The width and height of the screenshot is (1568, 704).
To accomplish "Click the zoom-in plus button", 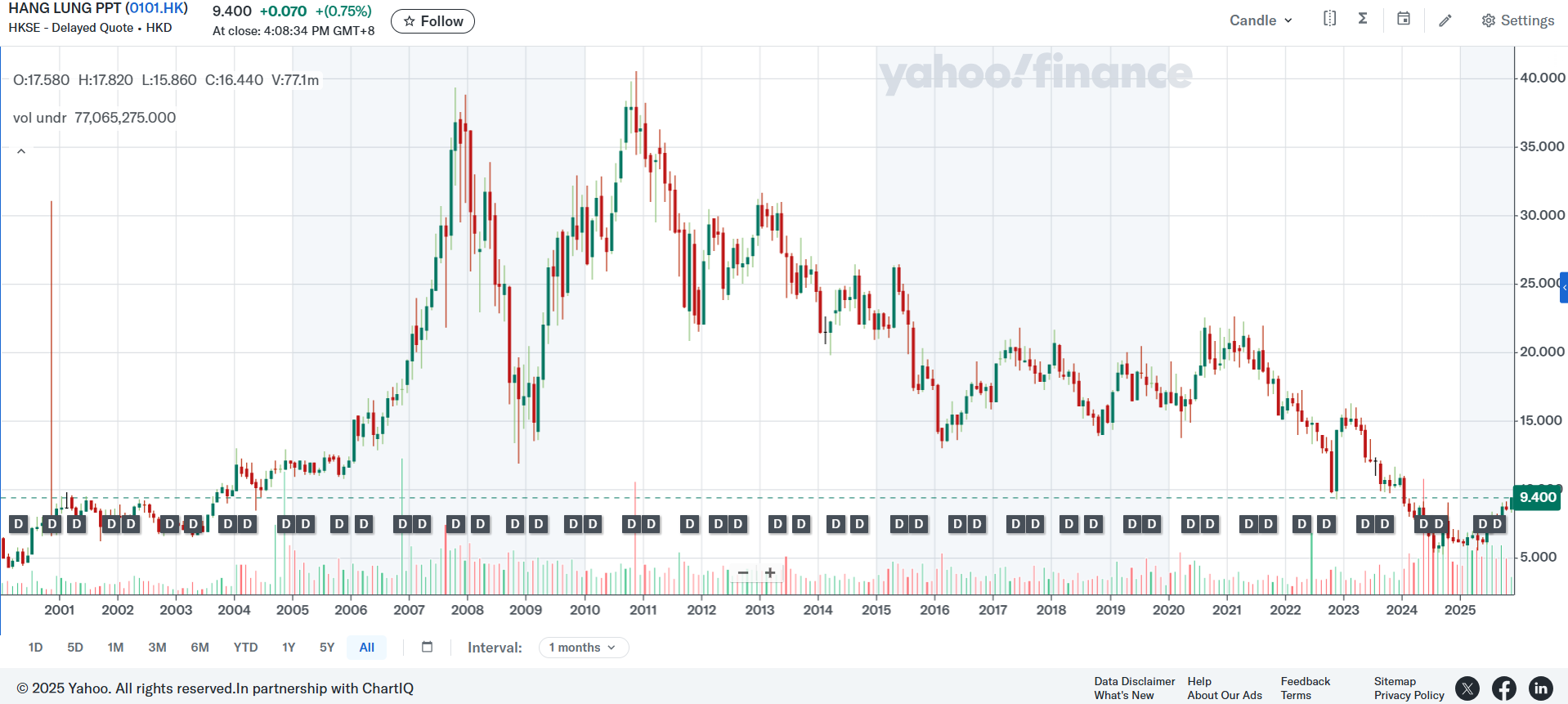I will (x=769, y=573).
